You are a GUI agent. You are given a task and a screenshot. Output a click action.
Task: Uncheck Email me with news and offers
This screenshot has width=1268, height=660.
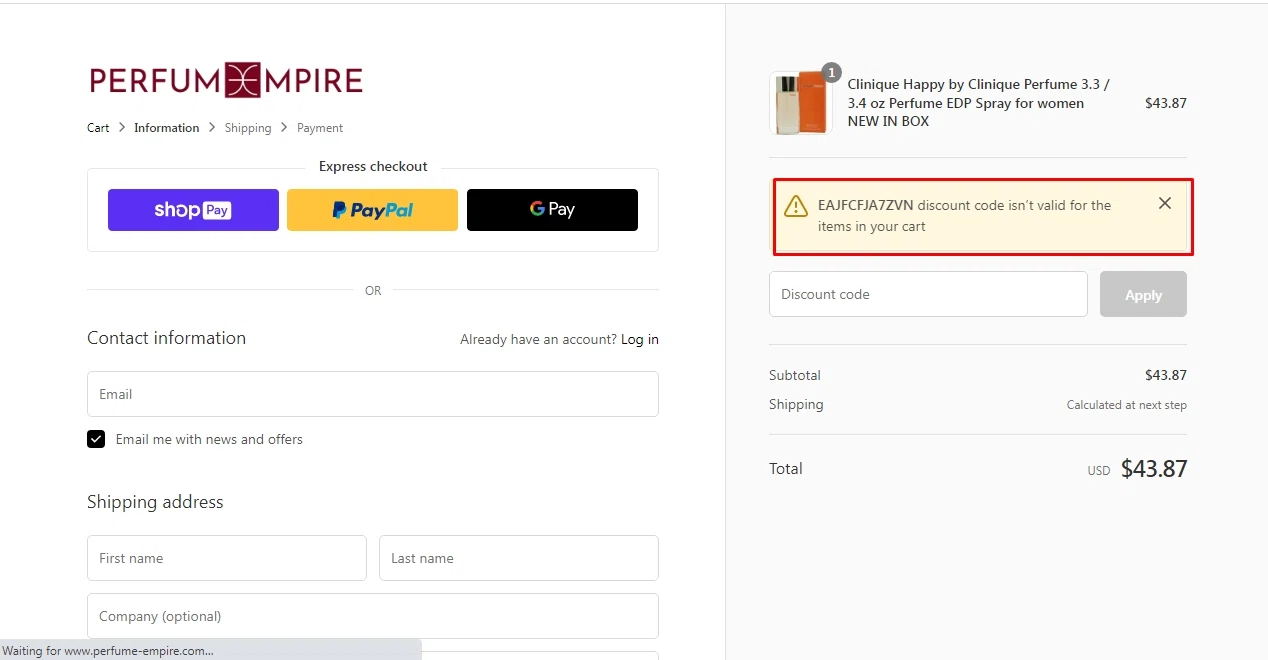pos(96,439)
